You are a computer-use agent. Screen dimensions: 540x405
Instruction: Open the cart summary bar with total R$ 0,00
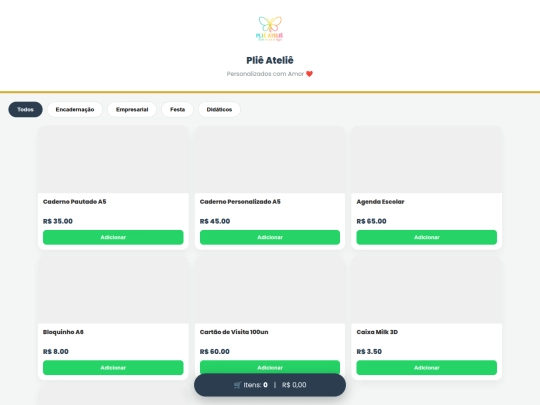[270, 385]
